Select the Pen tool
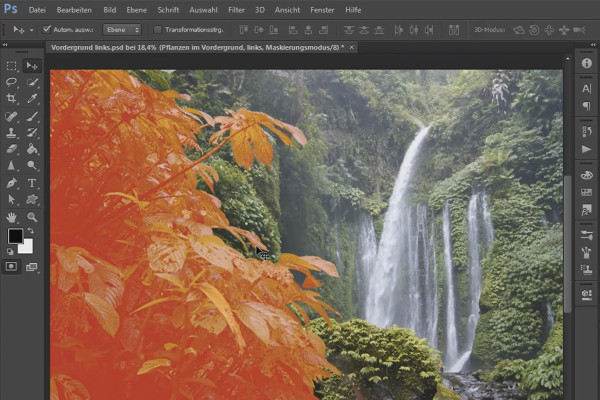 11,183
